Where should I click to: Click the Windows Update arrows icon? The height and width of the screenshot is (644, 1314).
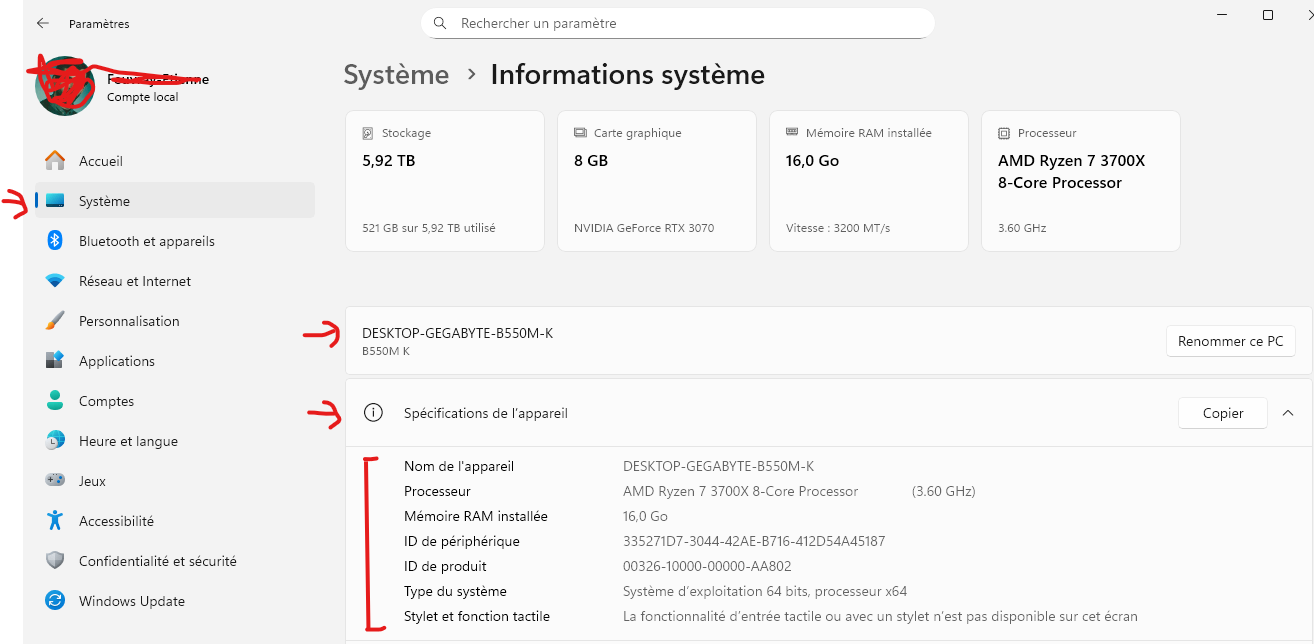55,601
